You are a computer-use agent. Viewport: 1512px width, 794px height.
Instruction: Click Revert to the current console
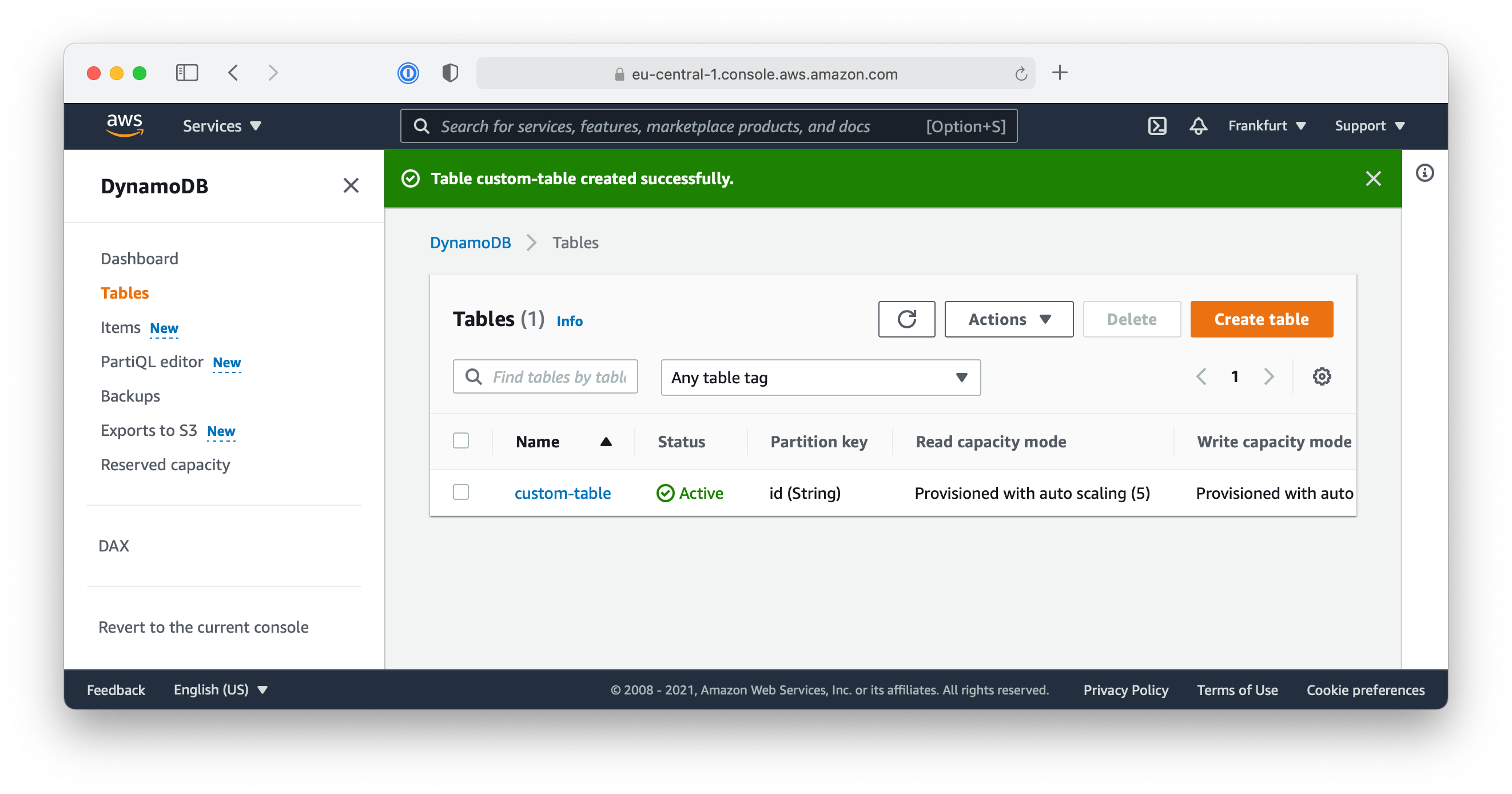(203, 626)
